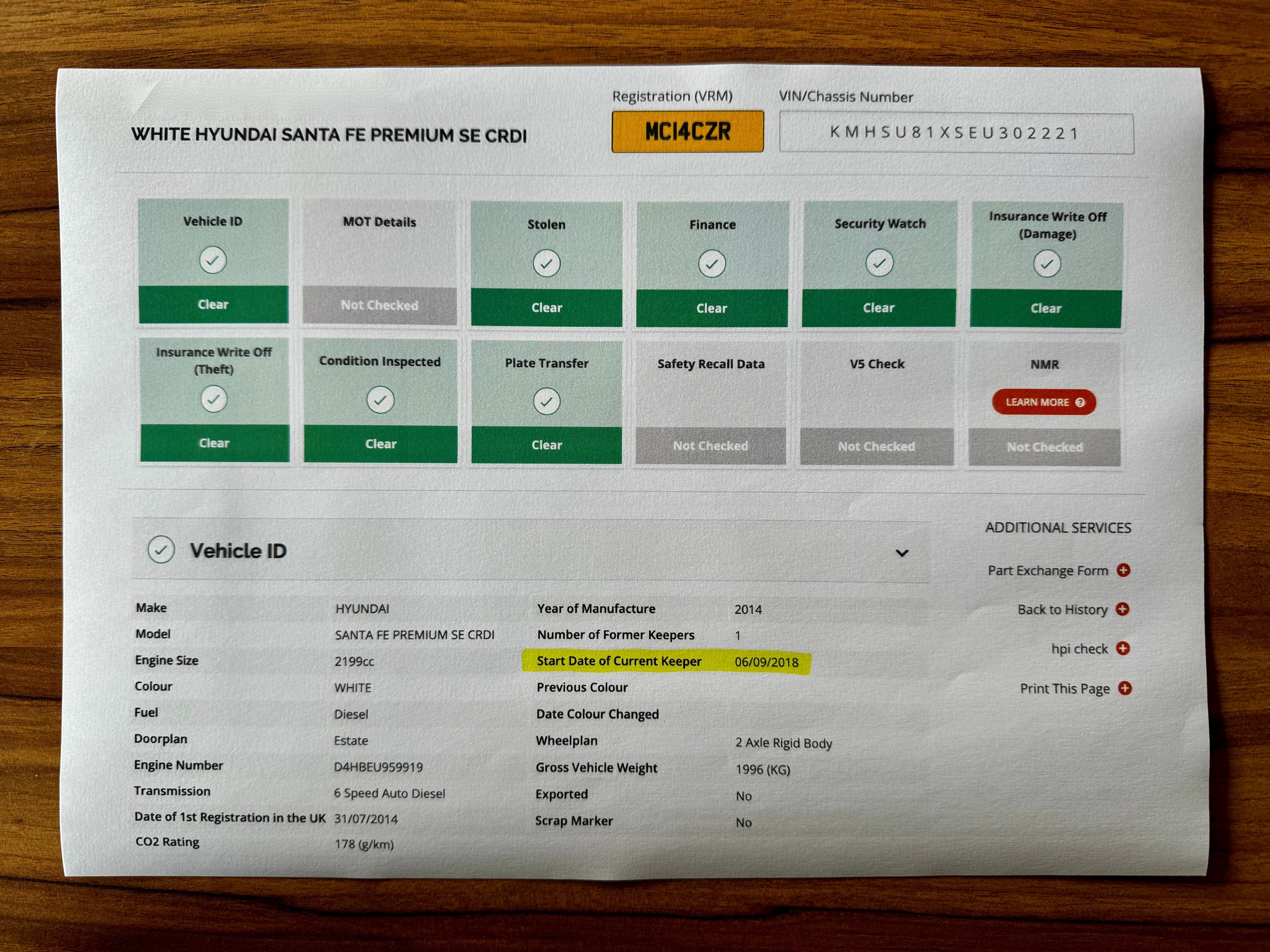Click the 2 Axle Rigid Body value
1270x952 pixels.
[x=784, y=743]
